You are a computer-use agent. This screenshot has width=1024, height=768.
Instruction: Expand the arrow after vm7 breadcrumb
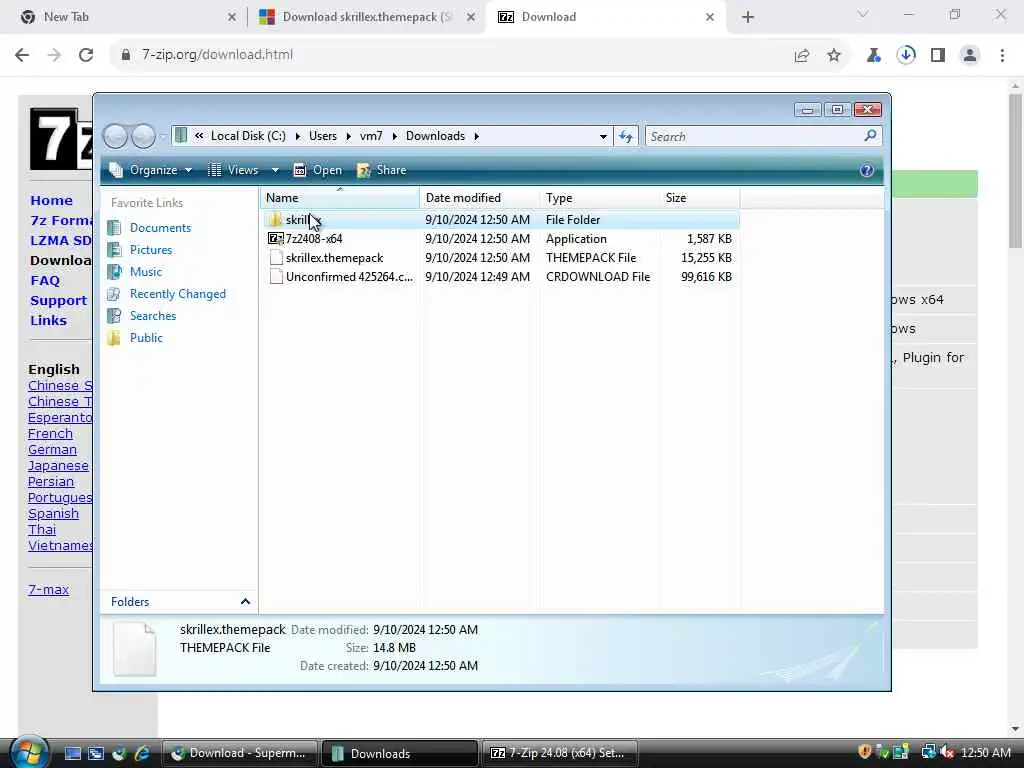point(394,136)
